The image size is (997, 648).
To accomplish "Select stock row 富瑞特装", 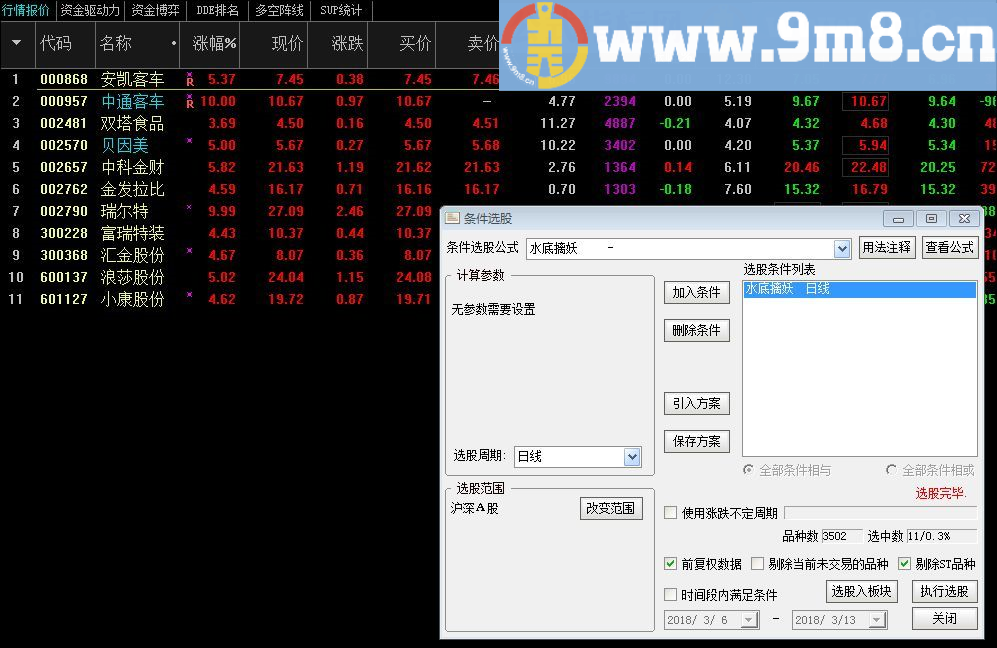I will coord(219,233).
